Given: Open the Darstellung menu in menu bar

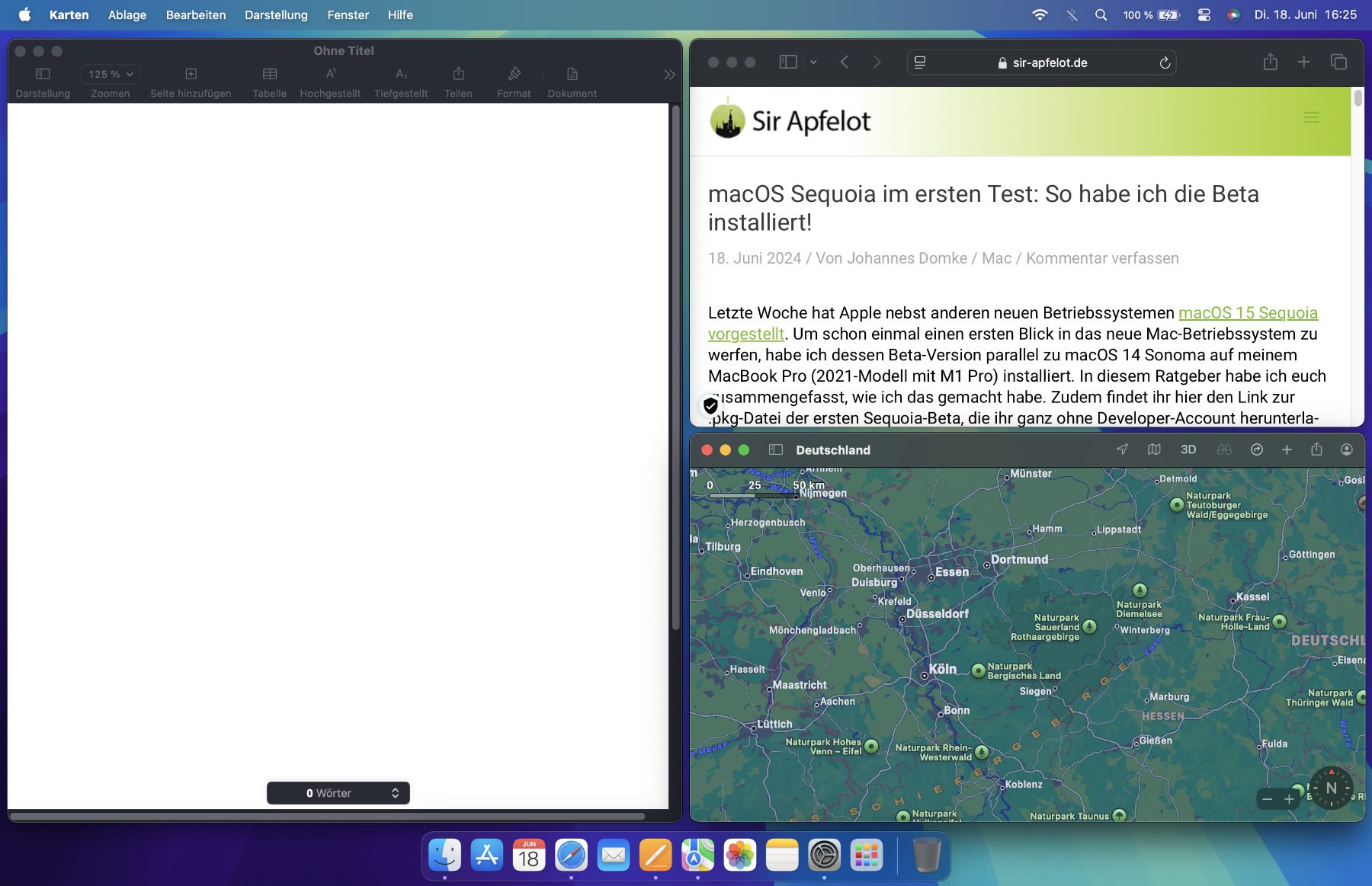Looking at the screenshot, I should click(x=276, y=14).
